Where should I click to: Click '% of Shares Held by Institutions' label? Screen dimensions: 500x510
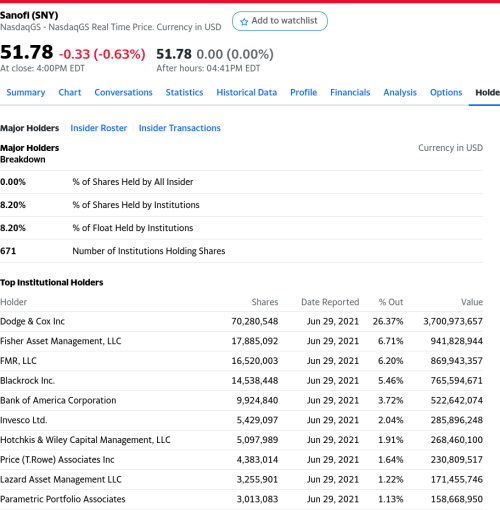pyautogui.click(x=136, y=205)
